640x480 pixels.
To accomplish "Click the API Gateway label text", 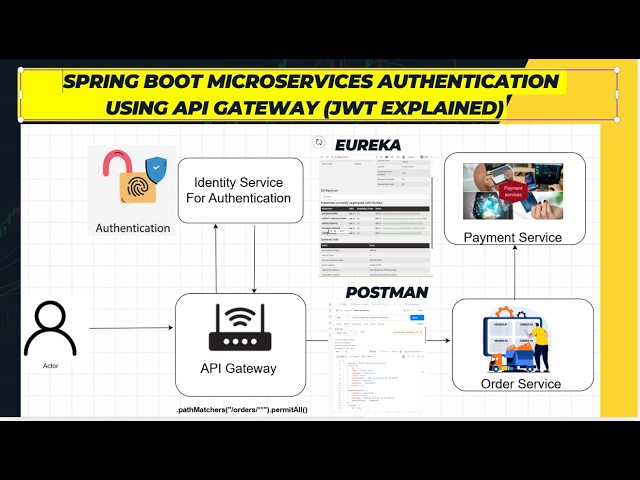I will 238,369.
